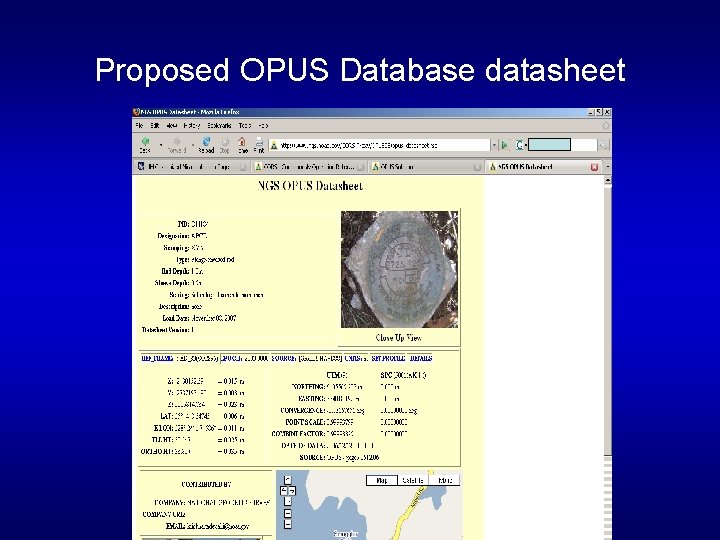Click inside the browser search field

point(561,145)
